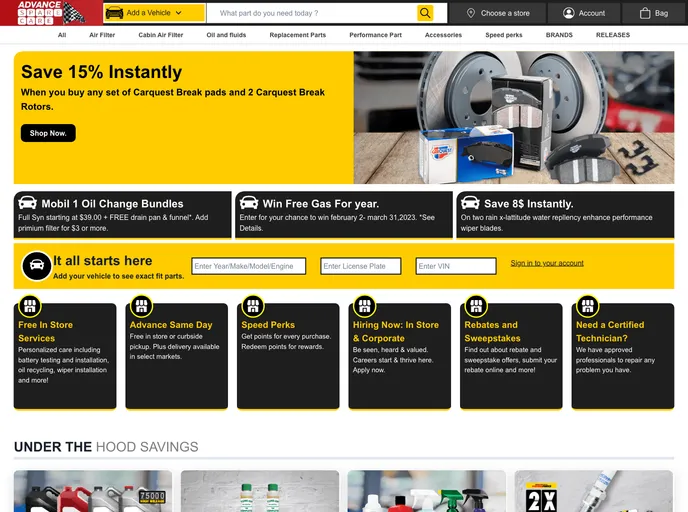688x512 pixels.
Task: Open the Replacement Parts category
Action: click(x=297, y=35)
